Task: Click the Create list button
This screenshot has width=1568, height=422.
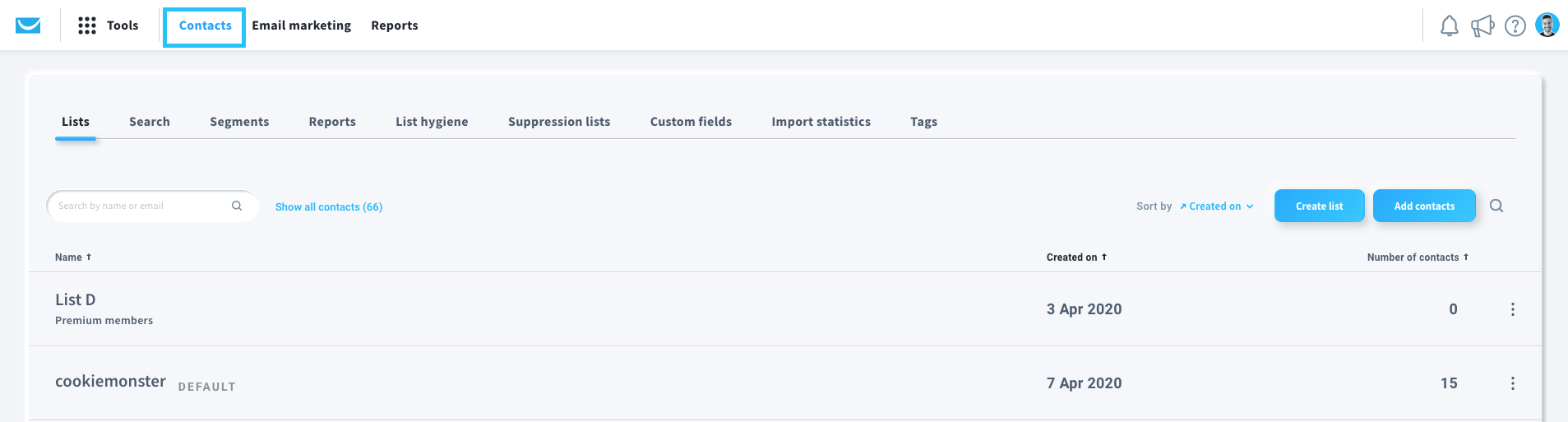Action: [1320, 206]
